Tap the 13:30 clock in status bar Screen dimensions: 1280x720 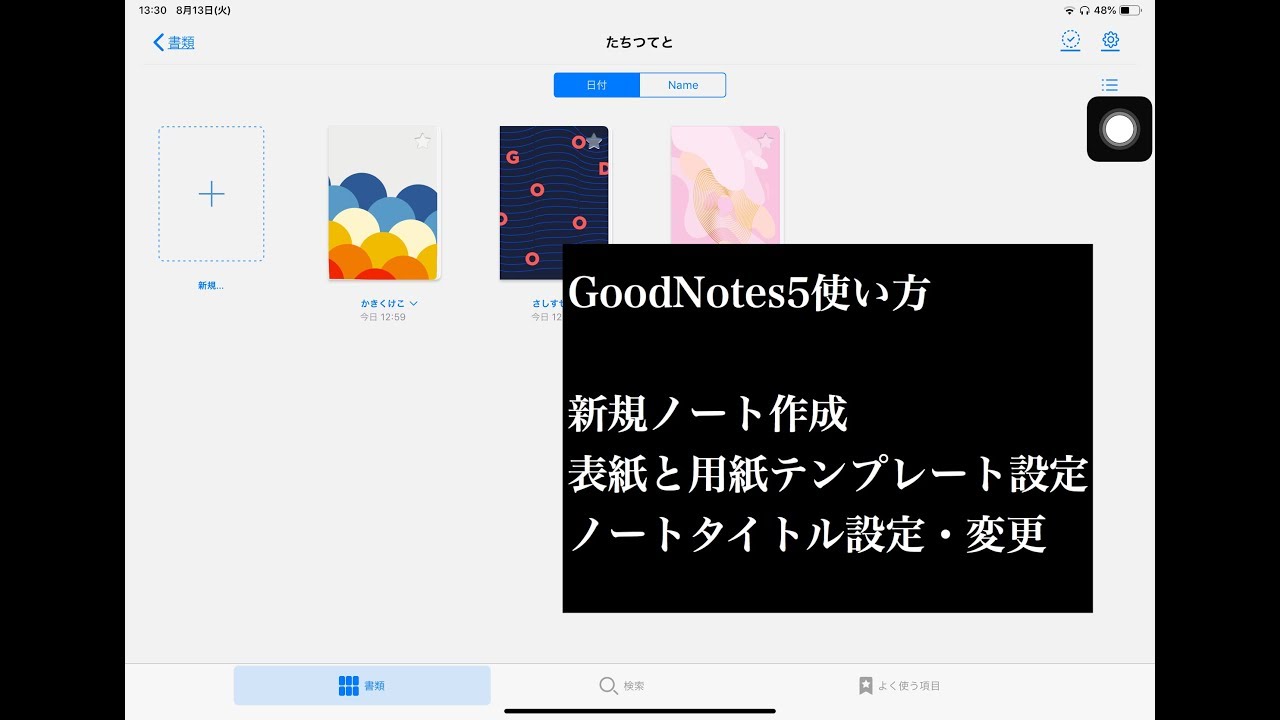(152, 10)
